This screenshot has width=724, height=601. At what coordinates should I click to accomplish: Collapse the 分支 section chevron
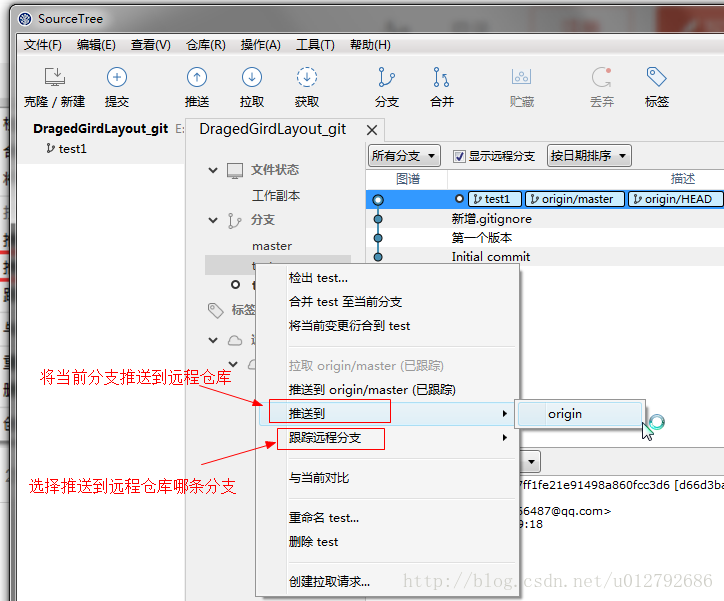tap(213, 220)
